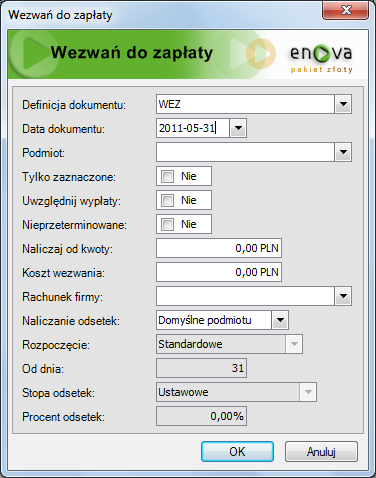Click the enova pakiet złoty logo
Screen dimensions: 376x478
(321, 59)
